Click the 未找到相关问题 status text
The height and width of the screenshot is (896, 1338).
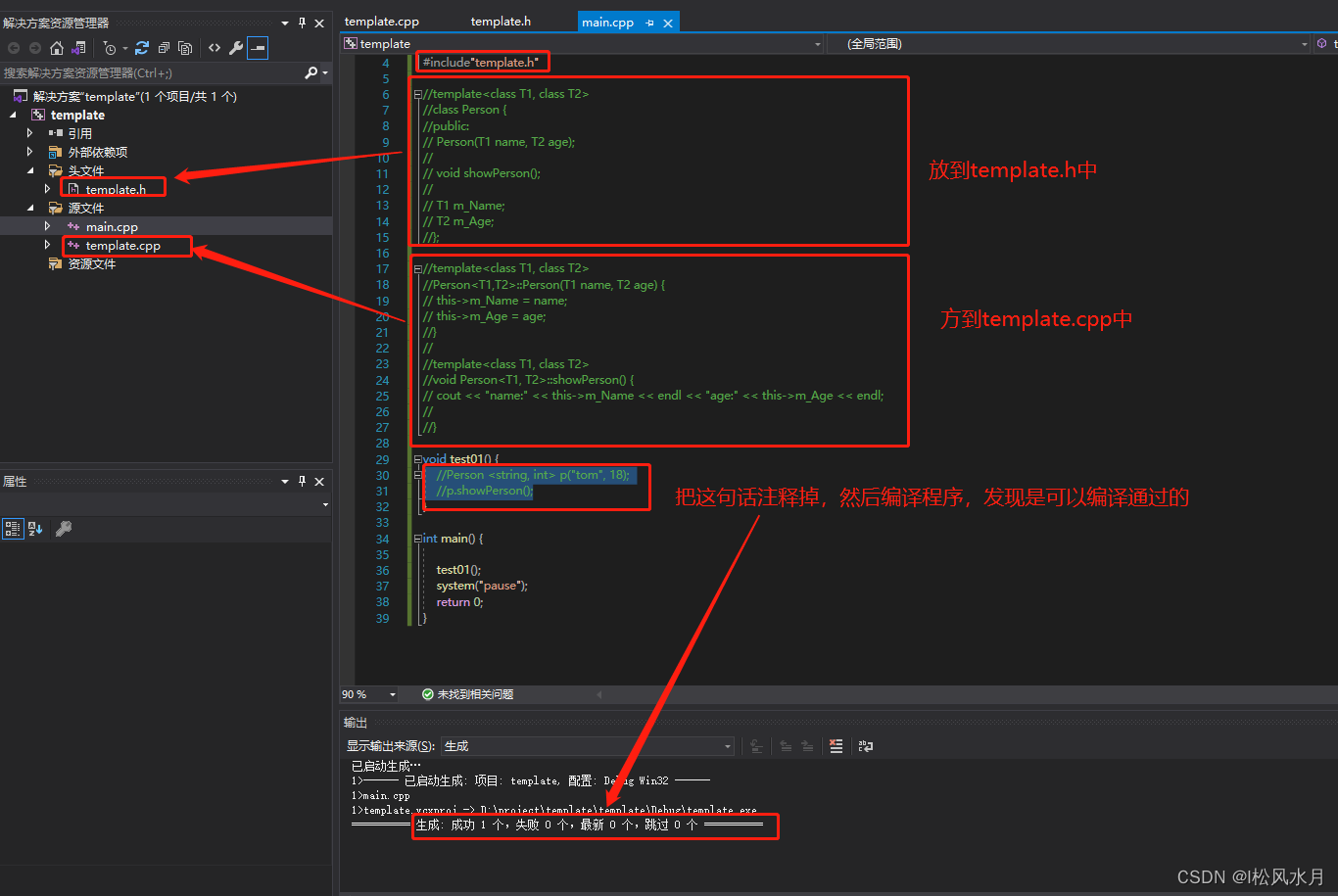coord(475,694)
